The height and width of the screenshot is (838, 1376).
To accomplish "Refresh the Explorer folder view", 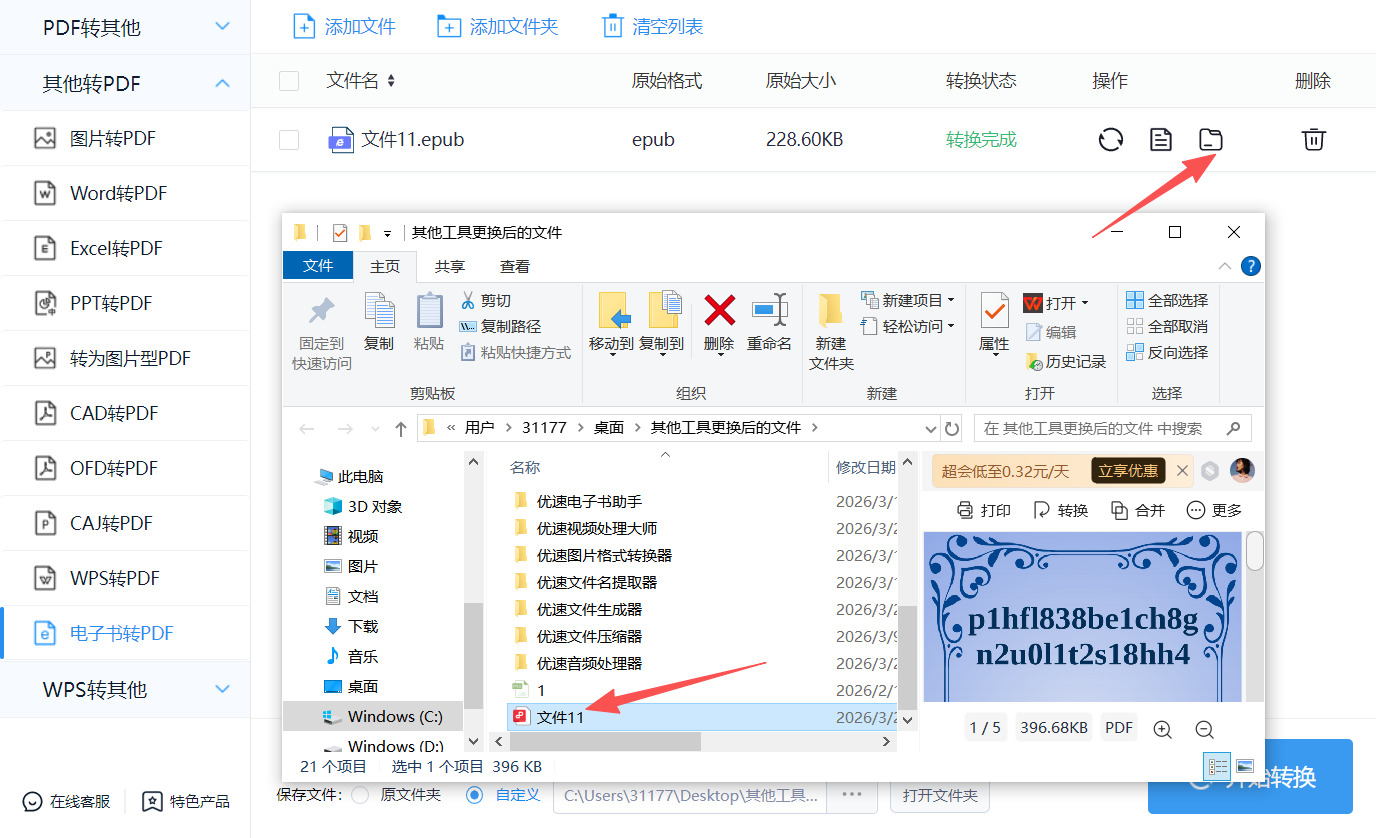I will click(x=952, y=428).
